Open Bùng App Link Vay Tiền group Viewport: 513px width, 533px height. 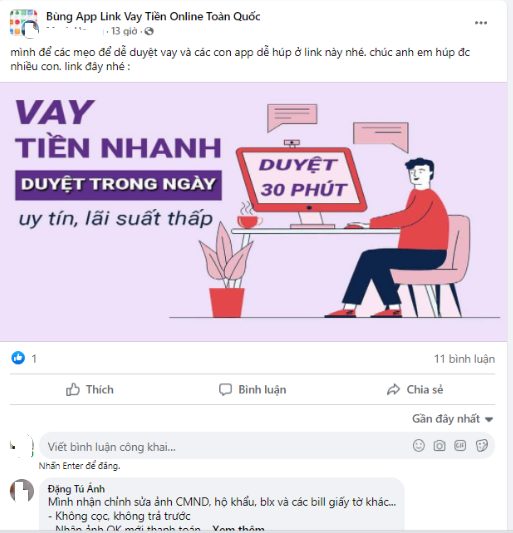(x=153, y=16)
